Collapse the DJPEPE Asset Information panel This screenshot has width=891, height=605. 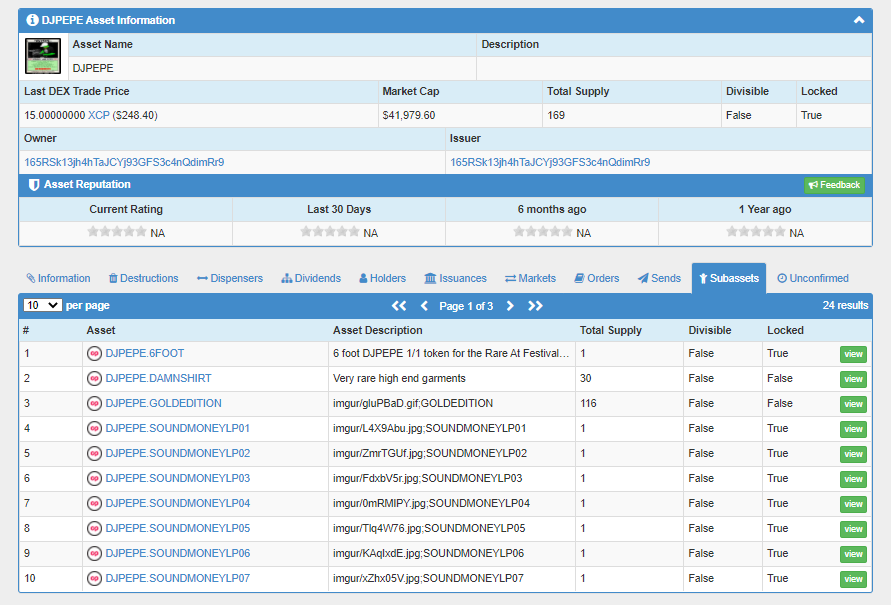pos(858,20)
